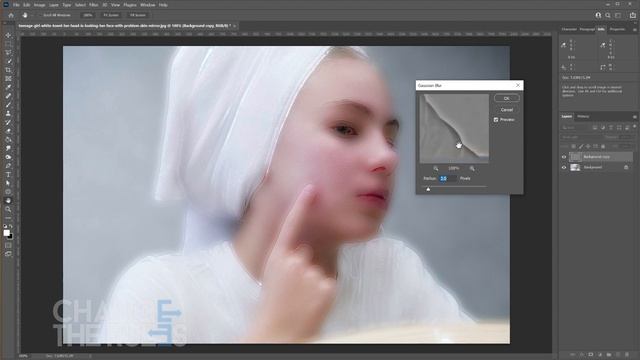Image resolution: width=640 pixels, height=360 pixels.
Task: Open the Filter menu
Action: pos(93,5)
